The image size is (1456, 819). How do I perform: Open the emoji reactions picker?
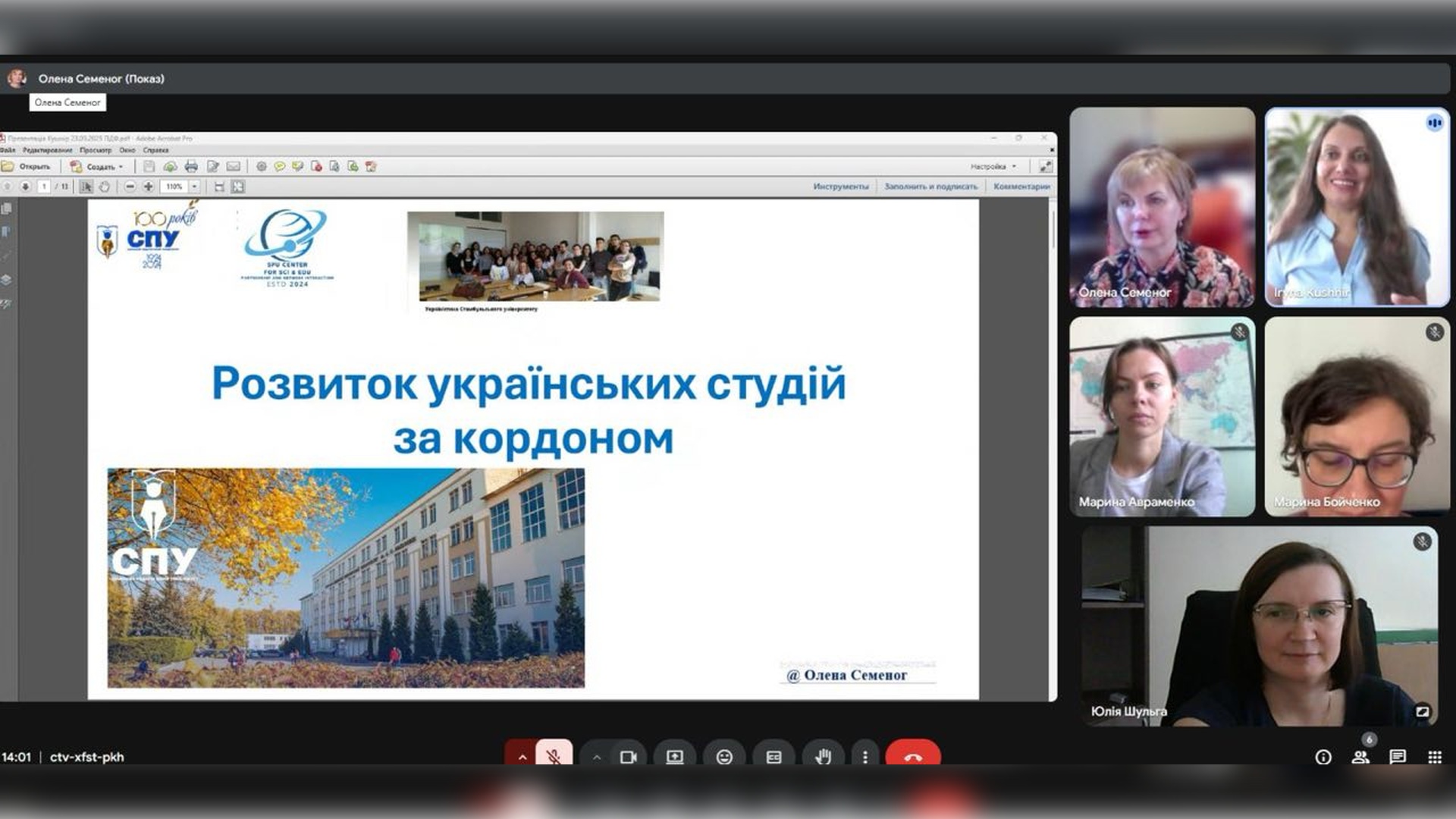[724, 757]
